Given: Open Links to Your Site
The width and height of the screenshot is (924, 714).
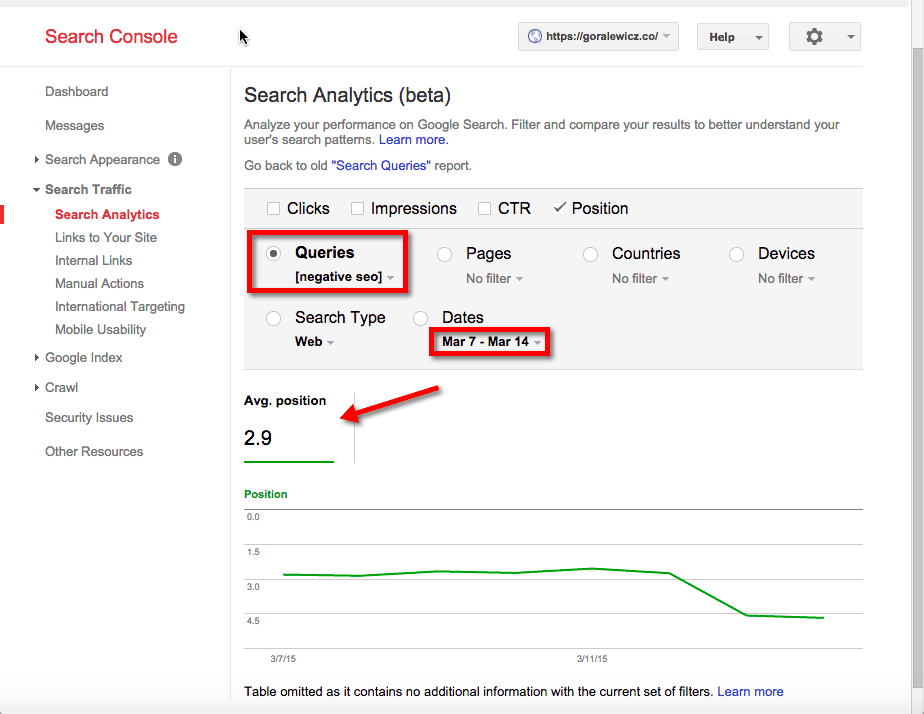Looking at the screenshot, I should (x=105, y=237).
